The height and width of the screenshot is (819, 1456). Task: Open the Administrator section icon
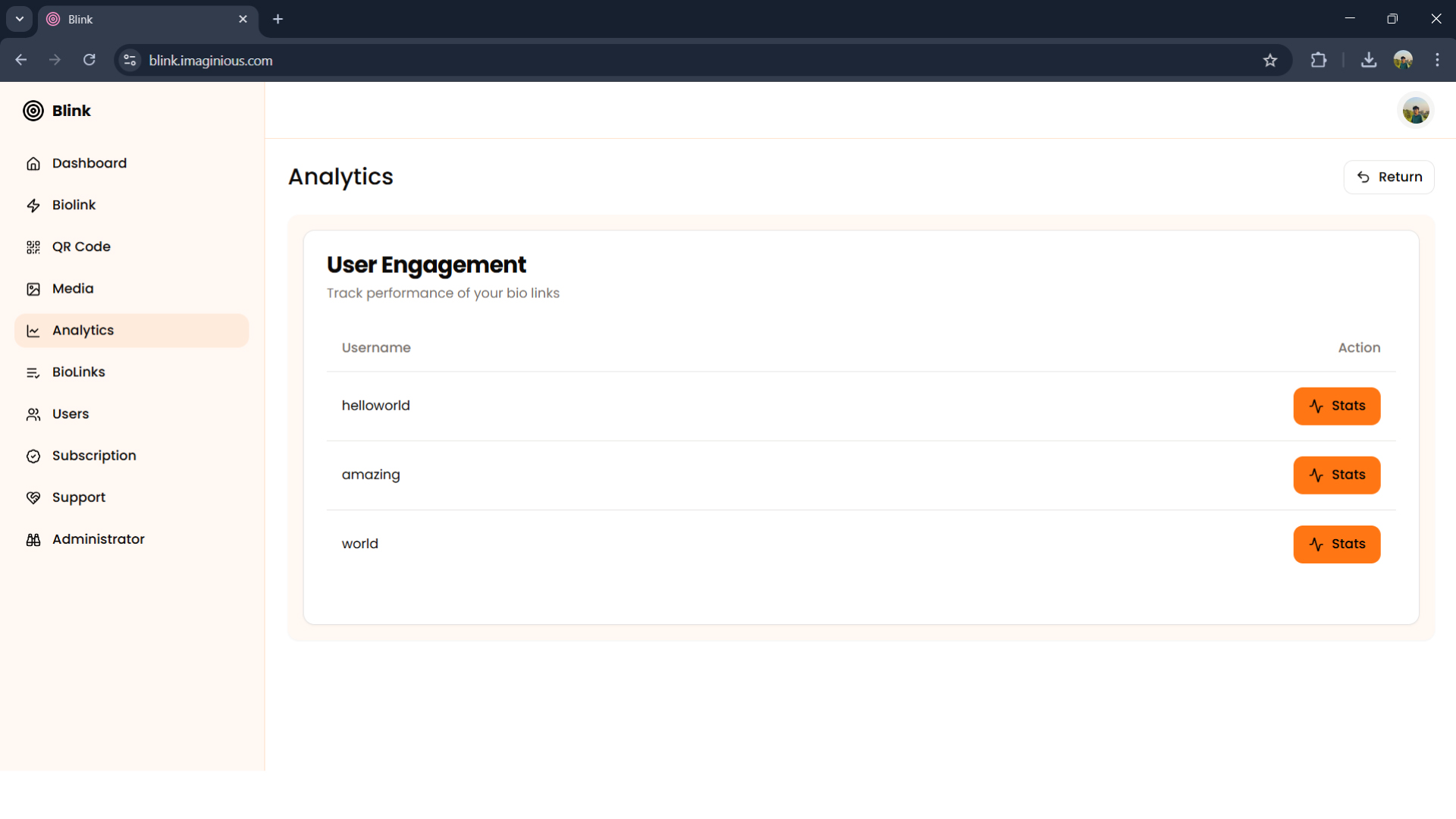tap(33, 539)
